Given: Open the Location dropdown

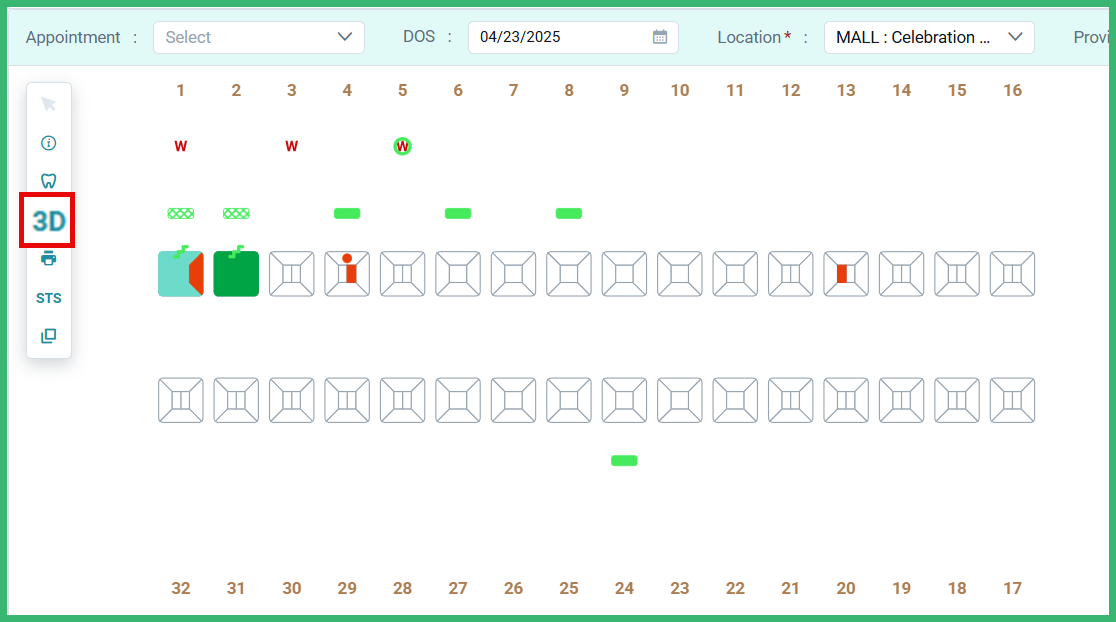Looking at the screenshot, I should pyautogui.click(x=928, y=37).
